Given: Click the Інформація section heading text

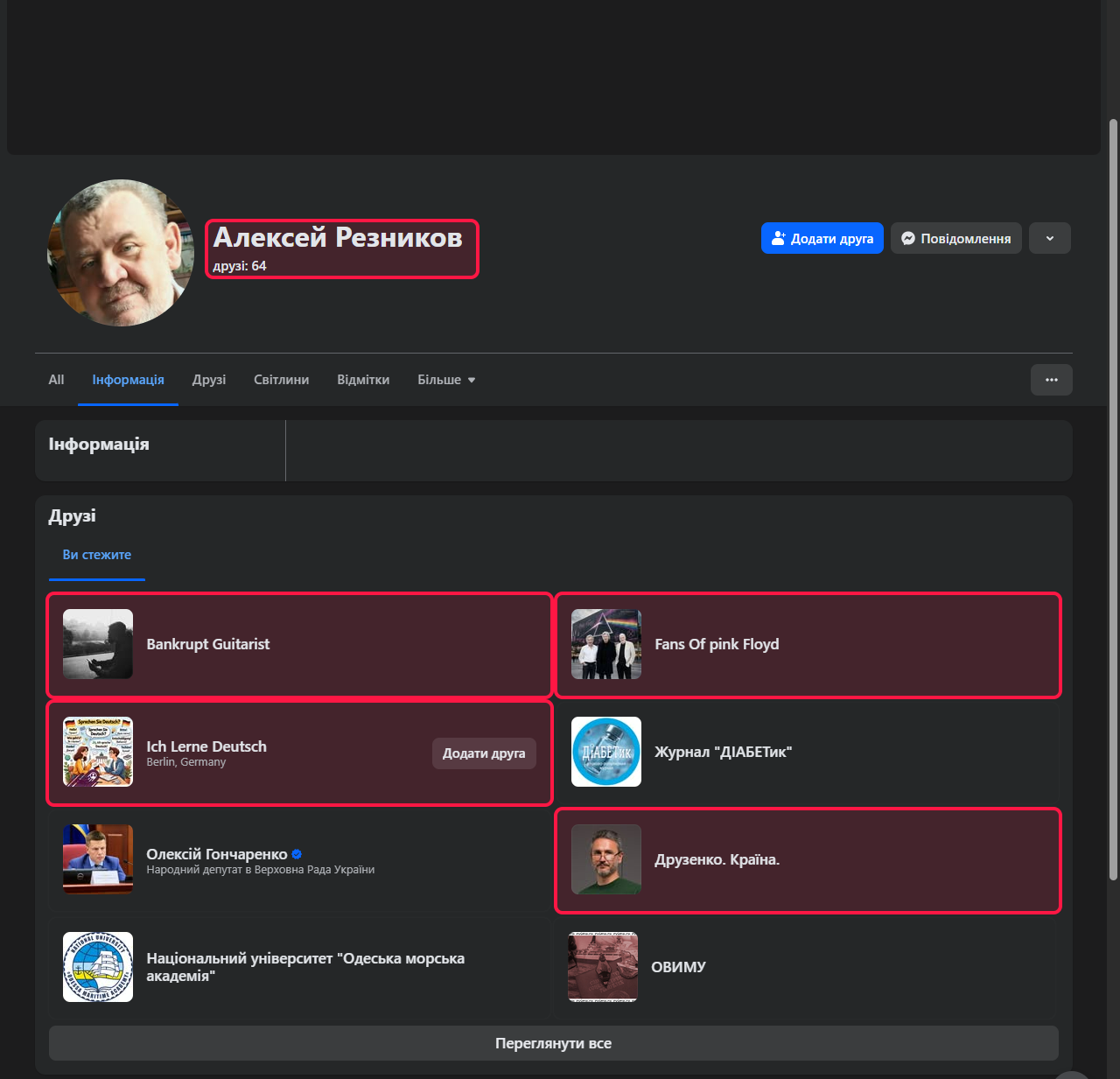Looking at the screenshot, I should tap(99, 445).
